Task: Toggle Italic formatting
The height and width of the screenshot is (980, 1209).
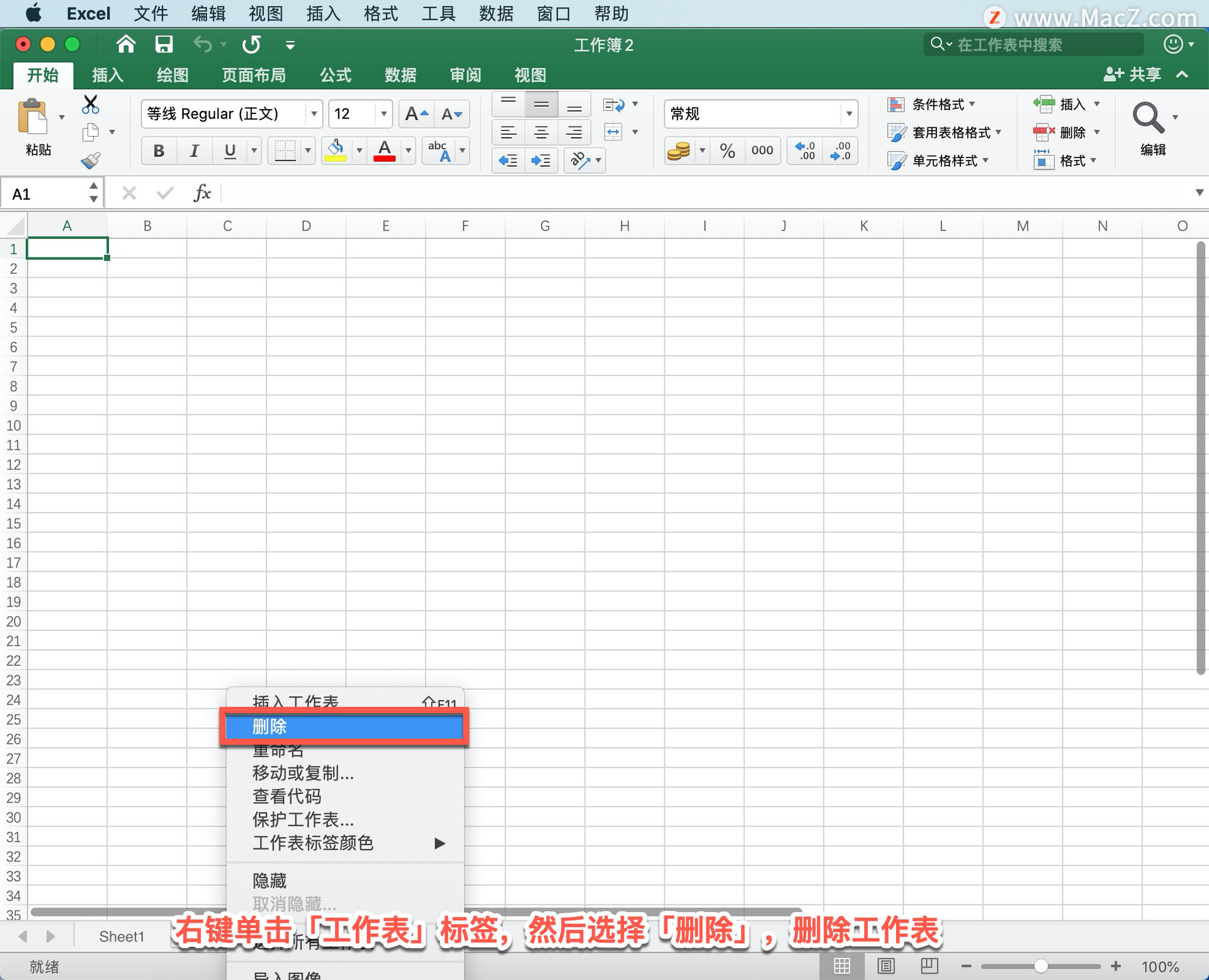Action: click(x=194, y=151)
